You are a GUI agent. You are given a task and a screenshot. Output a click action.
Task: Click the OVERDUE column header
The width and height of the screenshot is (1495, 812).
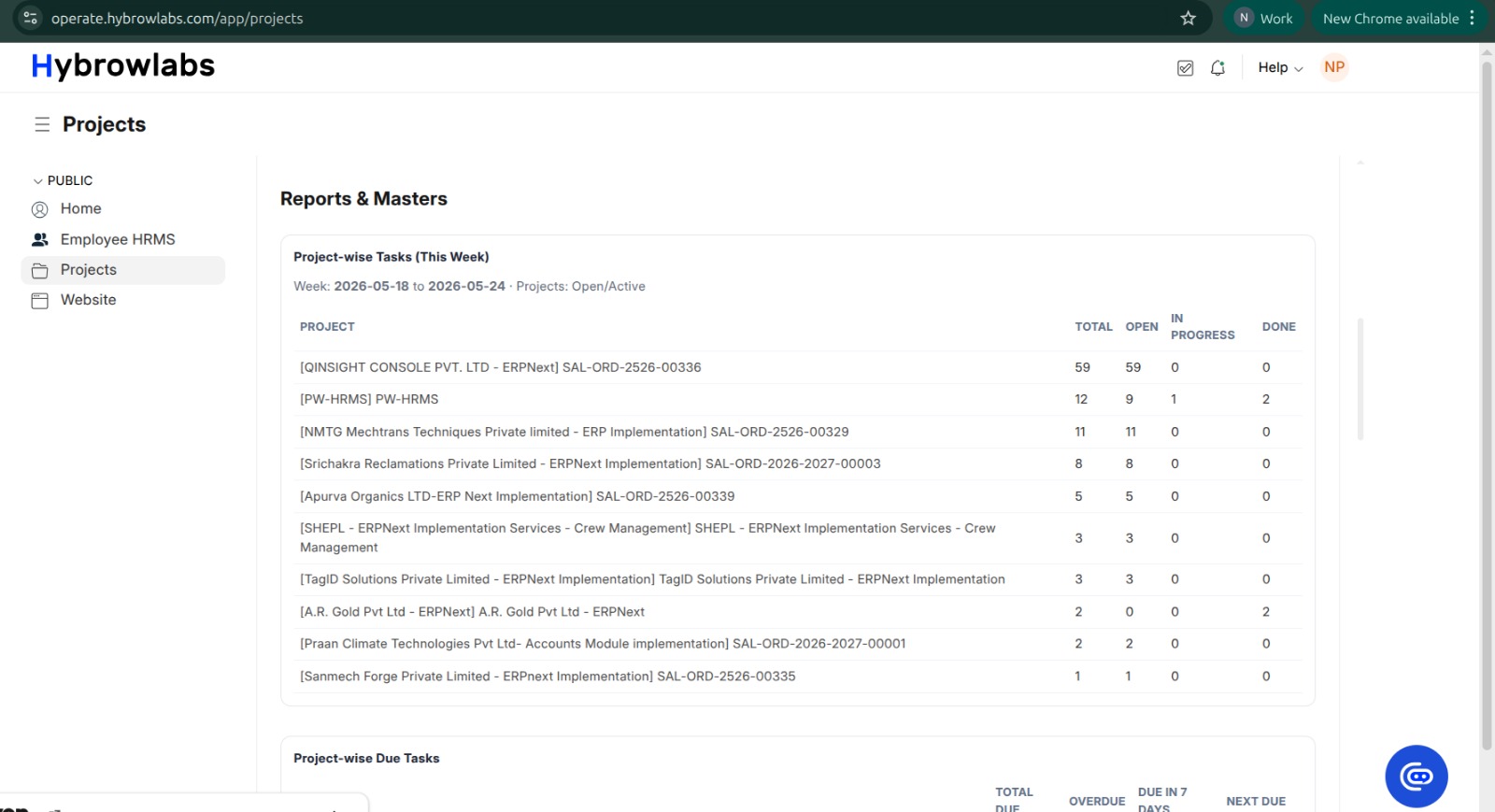click(1097, 802)
